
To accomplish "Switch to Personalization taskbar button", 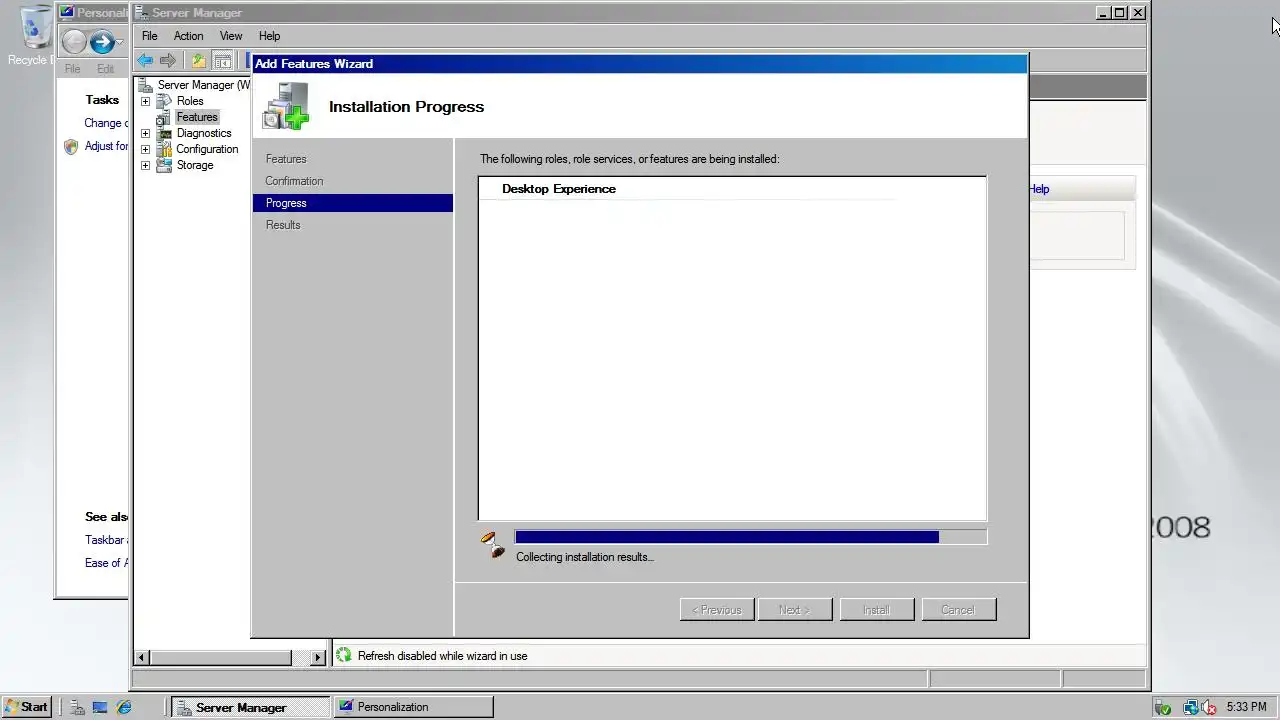I will (413, 707).
